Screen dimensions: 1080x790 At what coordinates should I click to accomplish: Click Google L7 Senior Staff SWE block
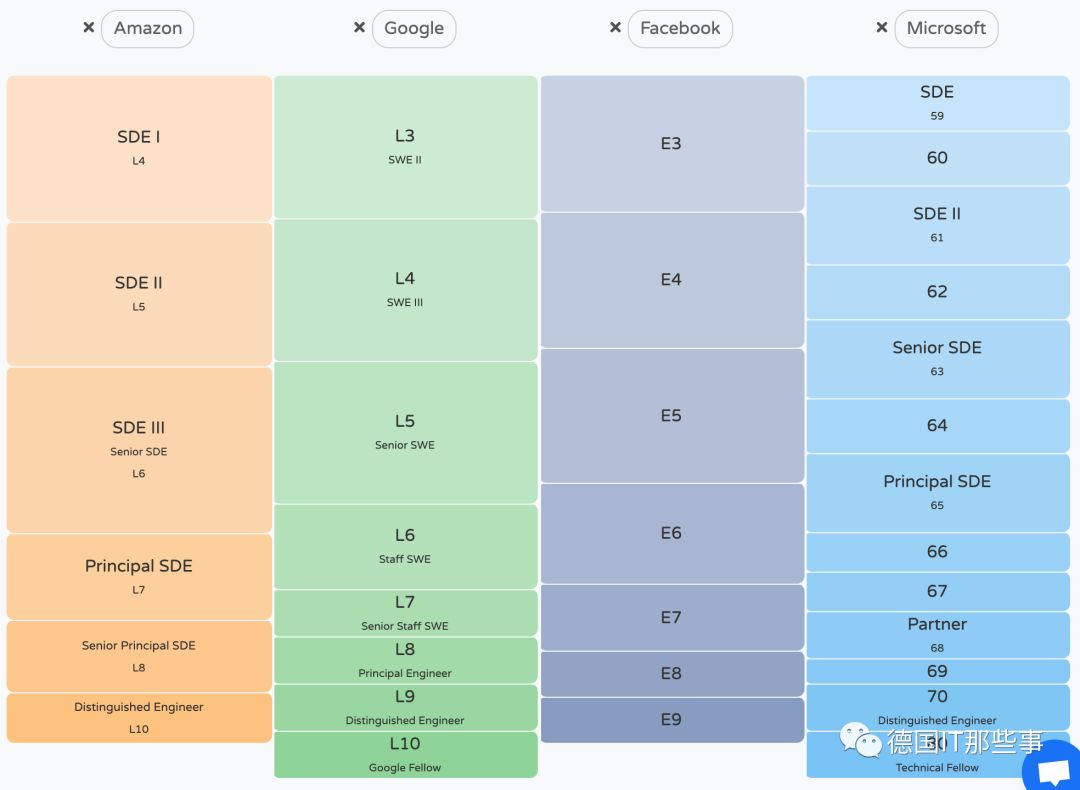(x=405, y=612)
